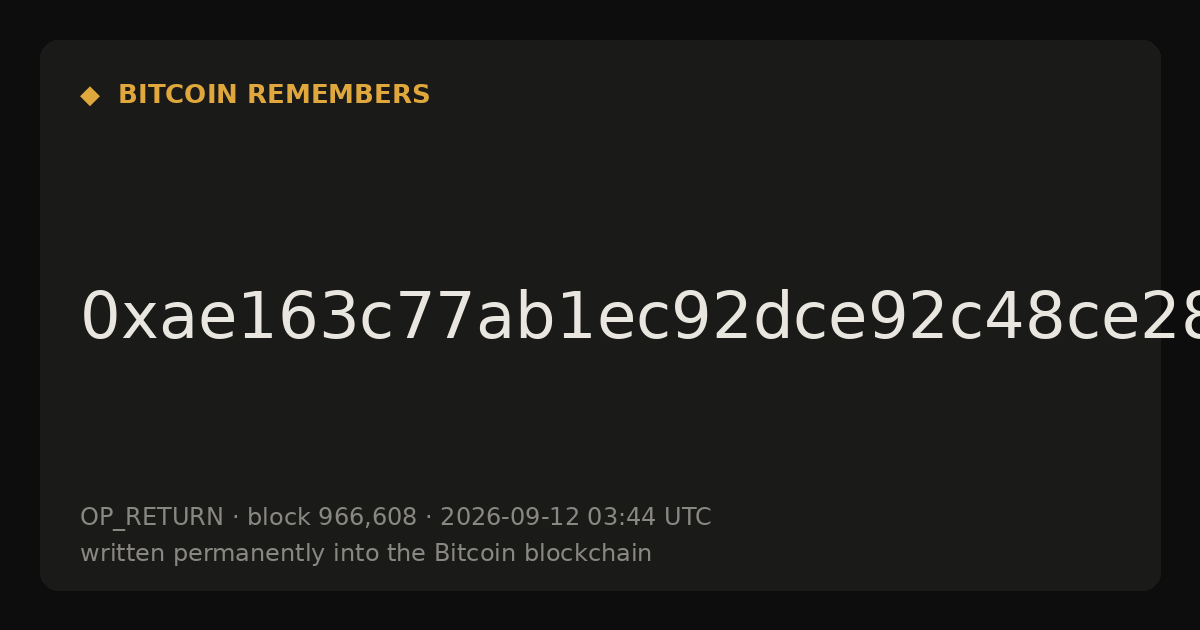Click the words Bitcoin blockchain in caption
This screenshot has width=1200, height=630.
click(543, 554)
